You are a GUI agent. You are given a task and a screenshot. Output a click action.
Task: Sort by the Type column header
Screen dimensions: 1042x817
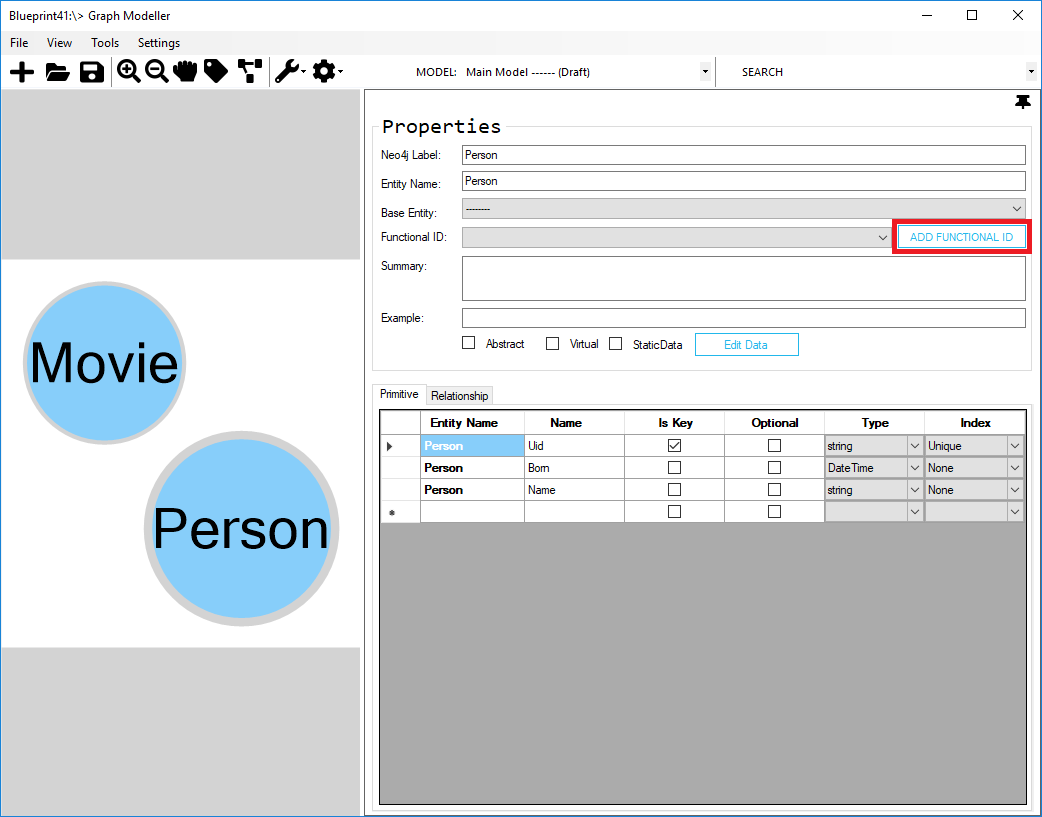(875, 423)
